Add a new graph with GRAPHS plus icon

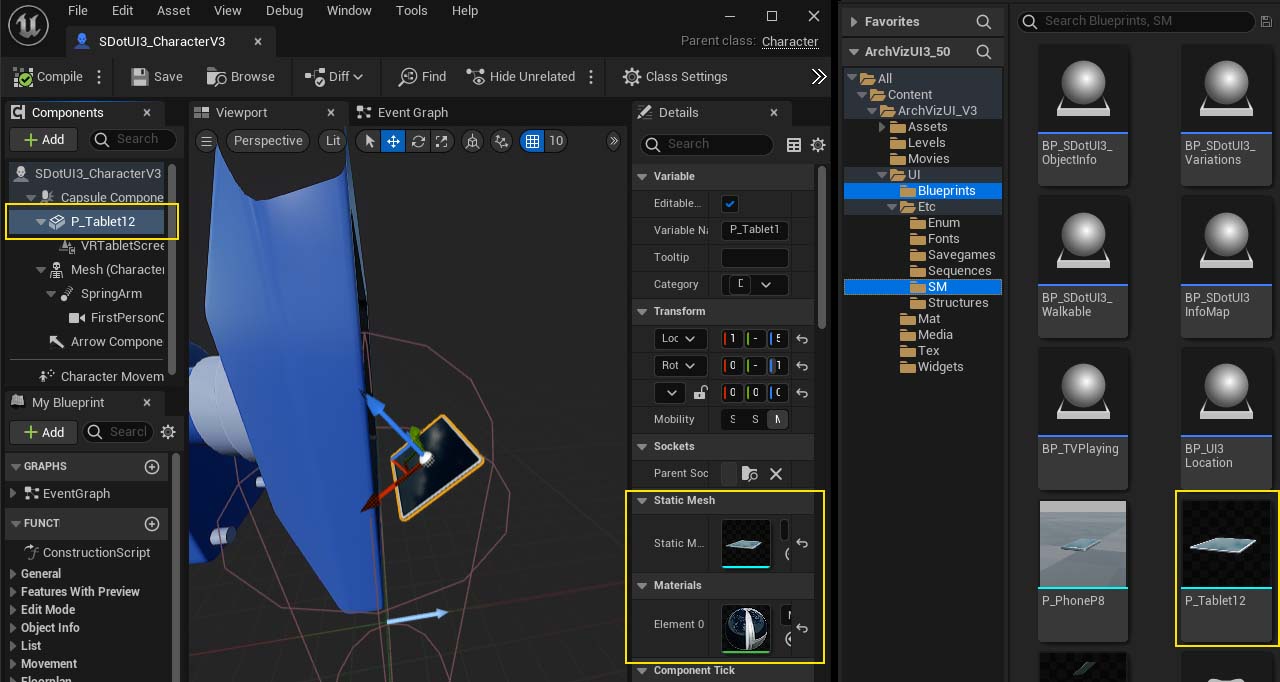pos(152,466)
